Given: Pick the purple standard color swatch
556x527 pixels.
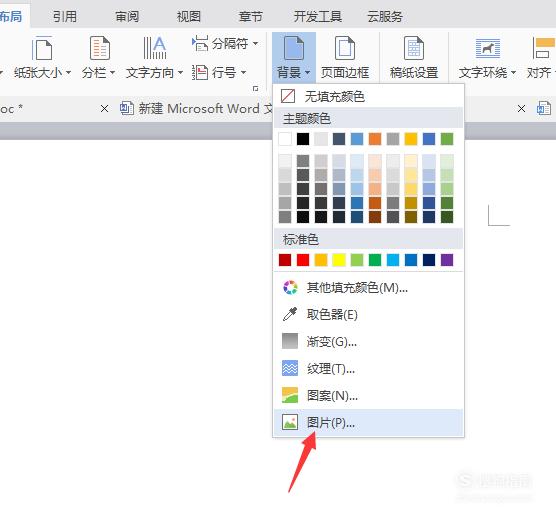Looking at the screenshot, I should [x=447, y=260].
